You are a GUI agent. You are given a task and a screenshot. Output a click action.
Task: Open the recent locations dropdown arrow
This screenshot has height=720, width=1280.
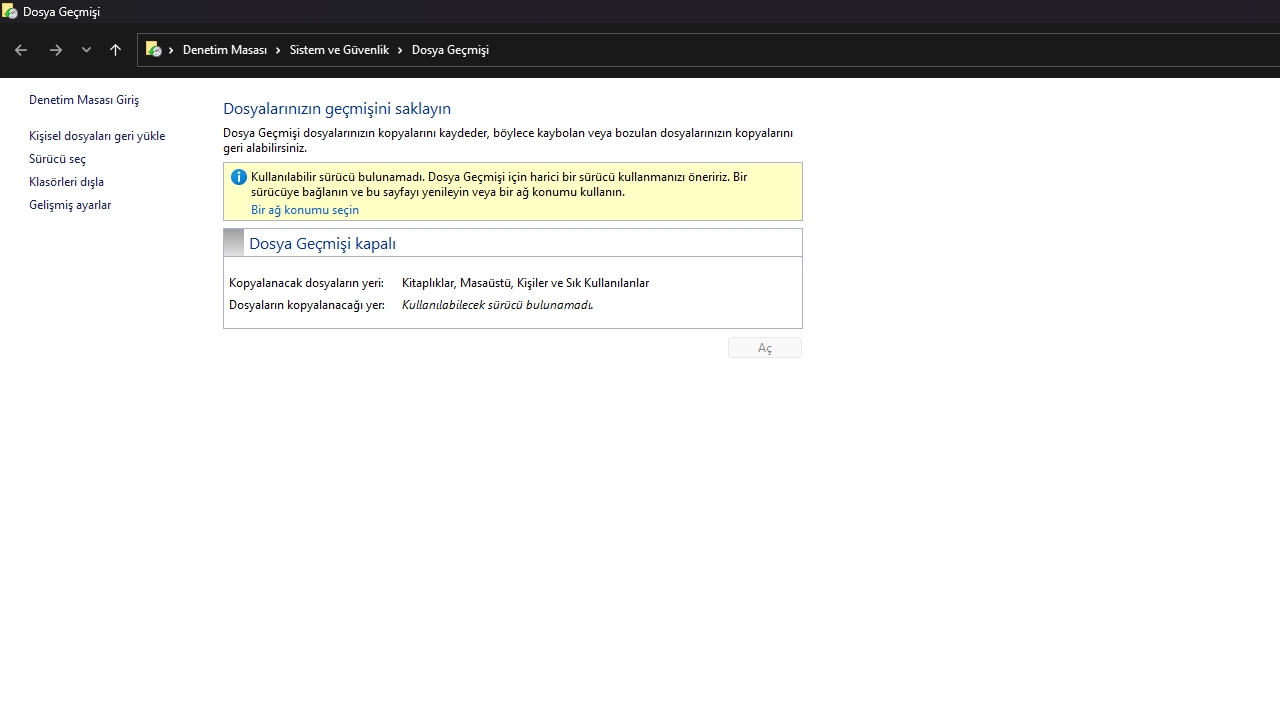86,50
